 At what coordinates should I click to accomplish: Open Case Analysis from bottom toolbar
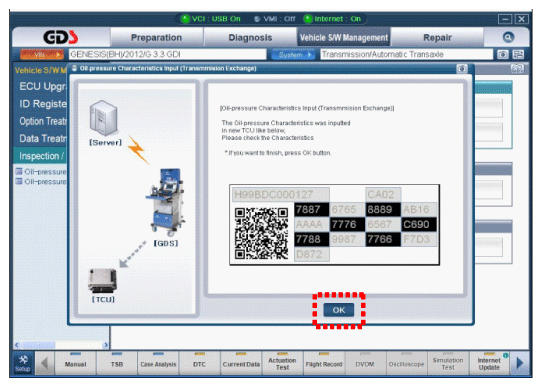pyautogui.click(x=158, y=364)
